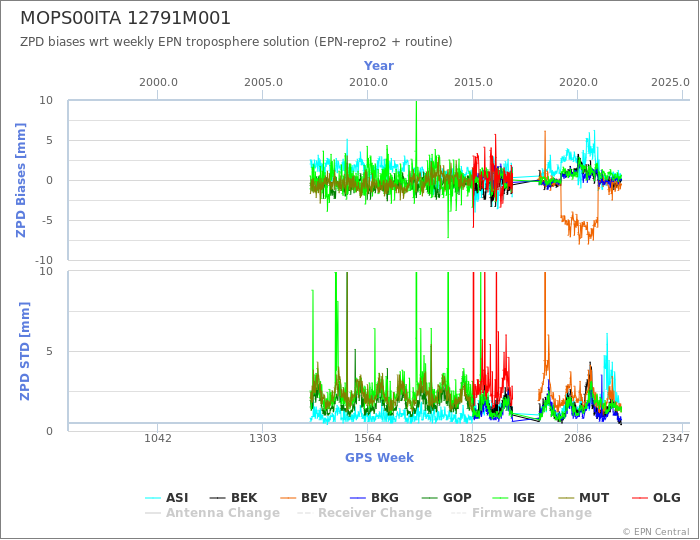700x540 pixels.
Task: Toggle the MUT series legend entry
Action: pos(585,498)
